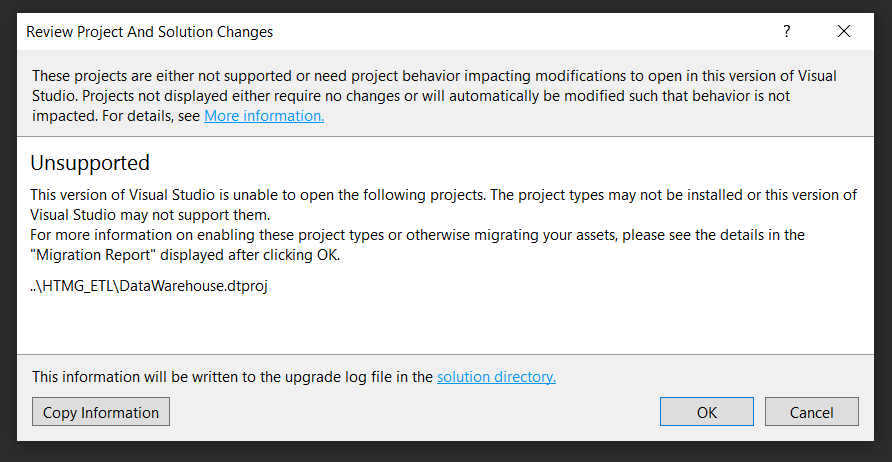
Task: Close the Review Project dialog
Action: click(x=844, y=31)
